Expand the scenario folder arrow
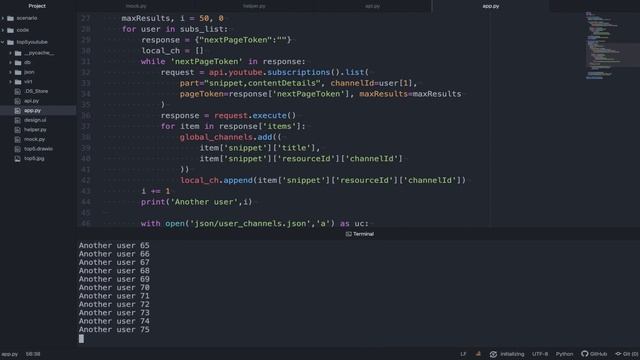The image size is (640, 360). click(x=3, y=18)
